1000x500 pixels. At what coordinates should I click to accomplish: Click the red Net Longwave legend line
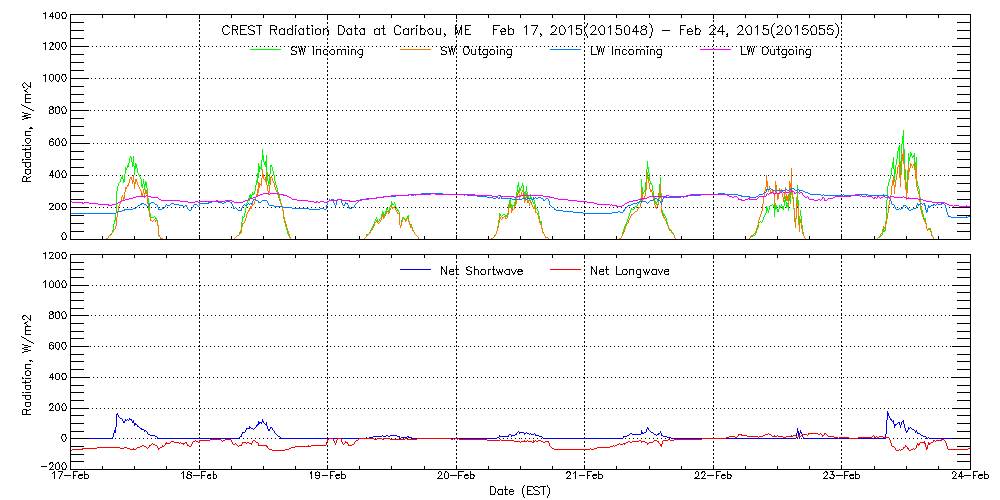pos(568,270)
